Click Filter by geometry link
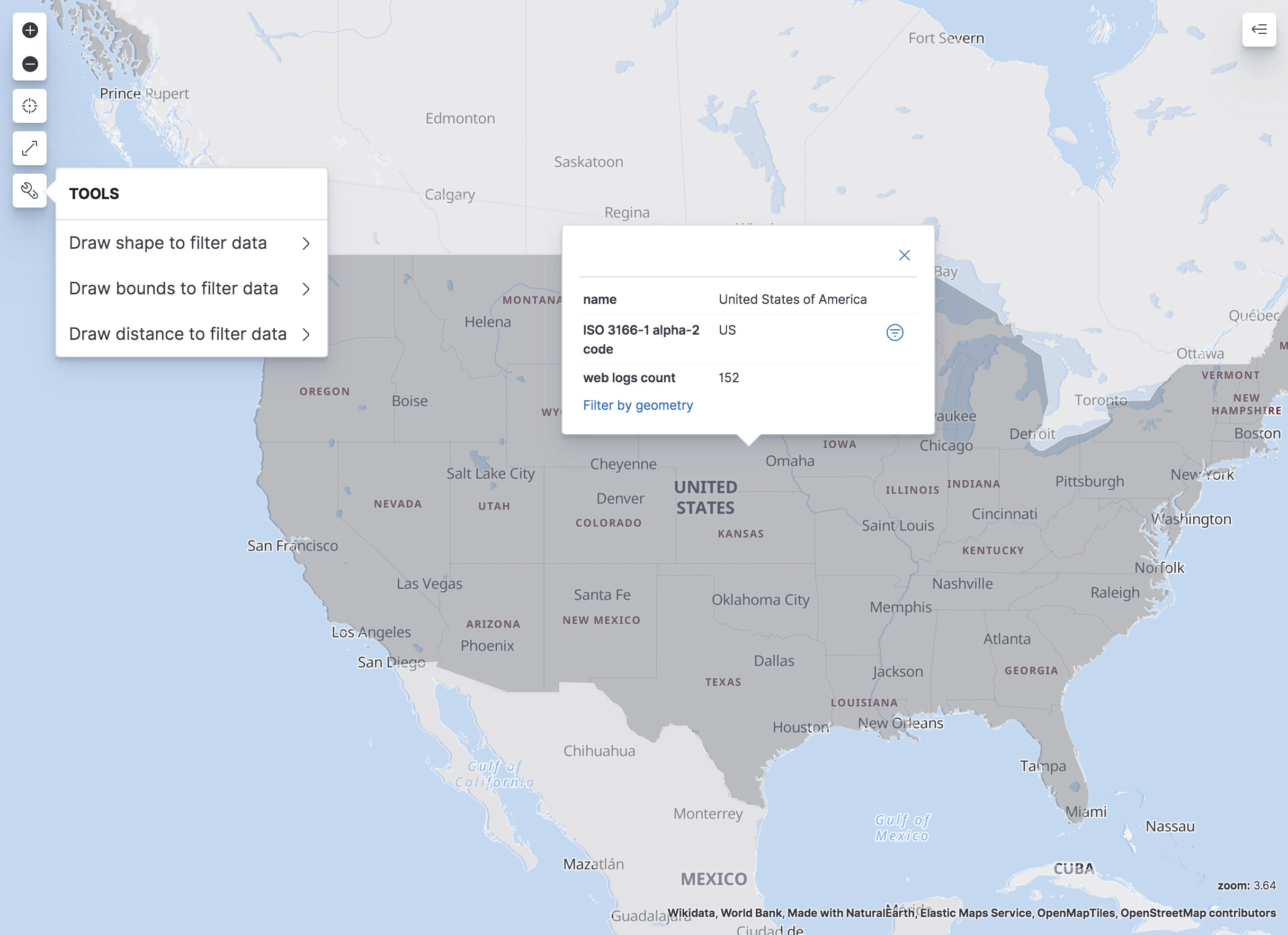Image resolution: width=1288 pixels, height=935 pixels. (637, 404)
